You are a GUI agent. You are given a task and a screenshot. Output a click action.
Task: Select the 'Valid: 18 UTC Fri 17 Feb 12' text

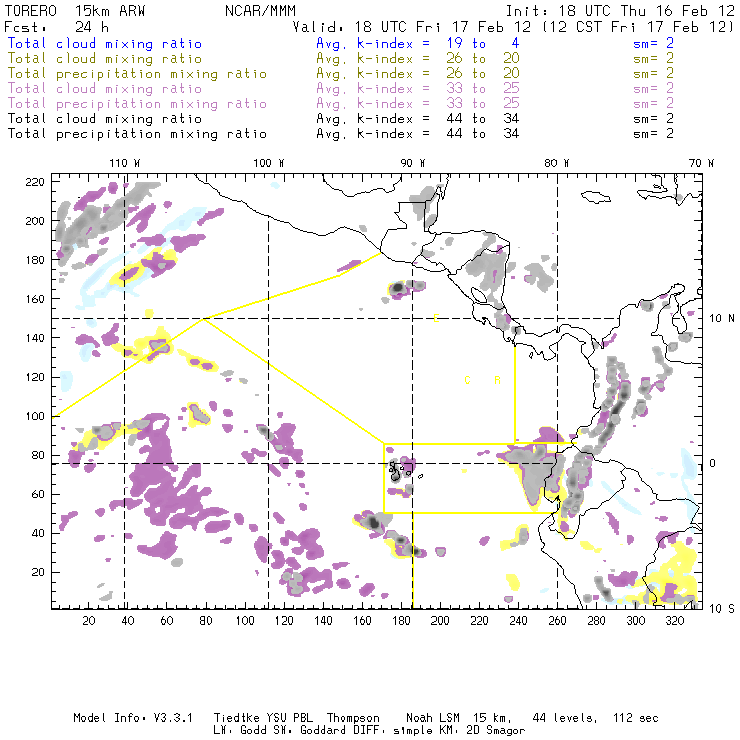[x=412, y=27]
